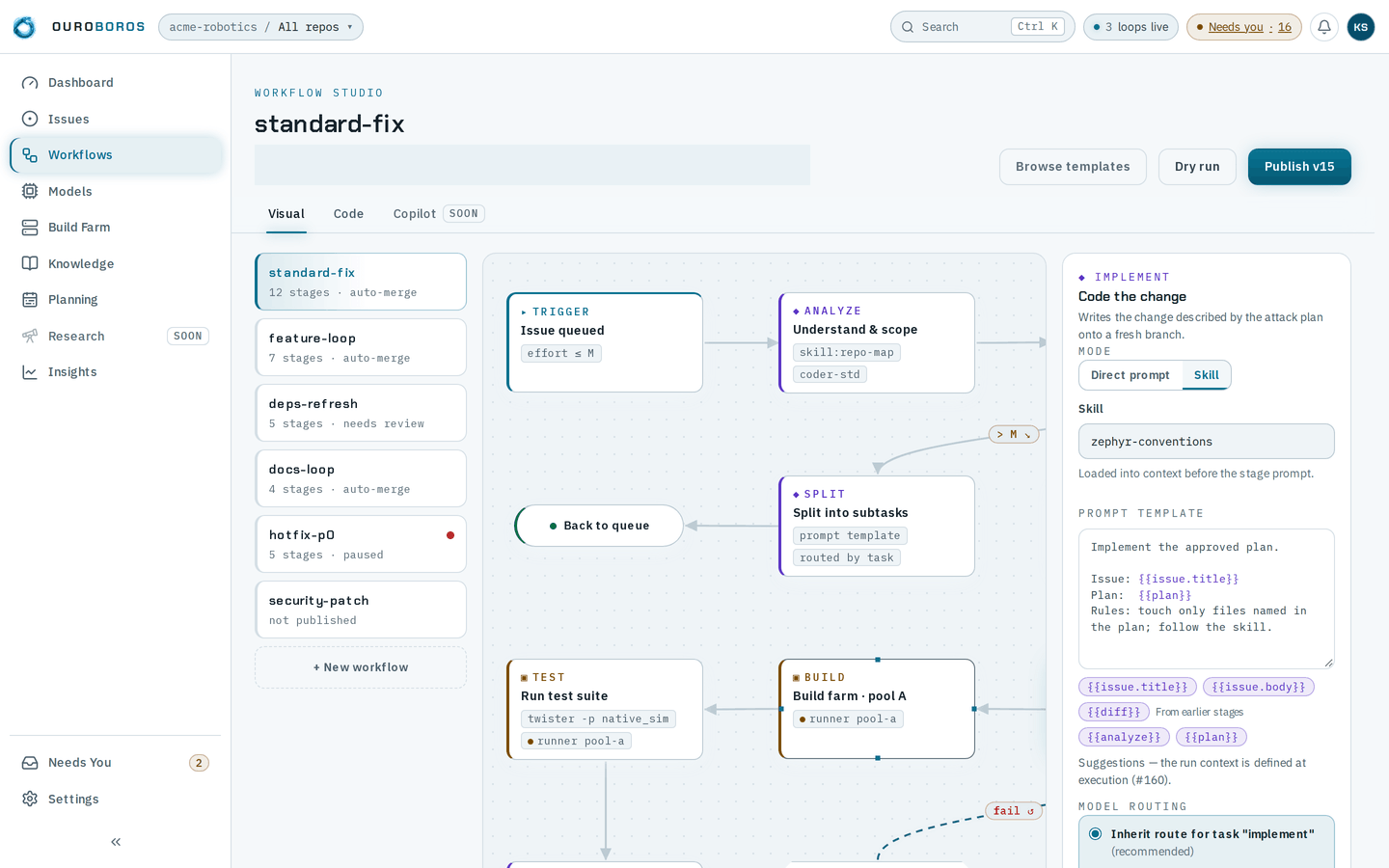Switch to the Visual tab

point(286,214)
